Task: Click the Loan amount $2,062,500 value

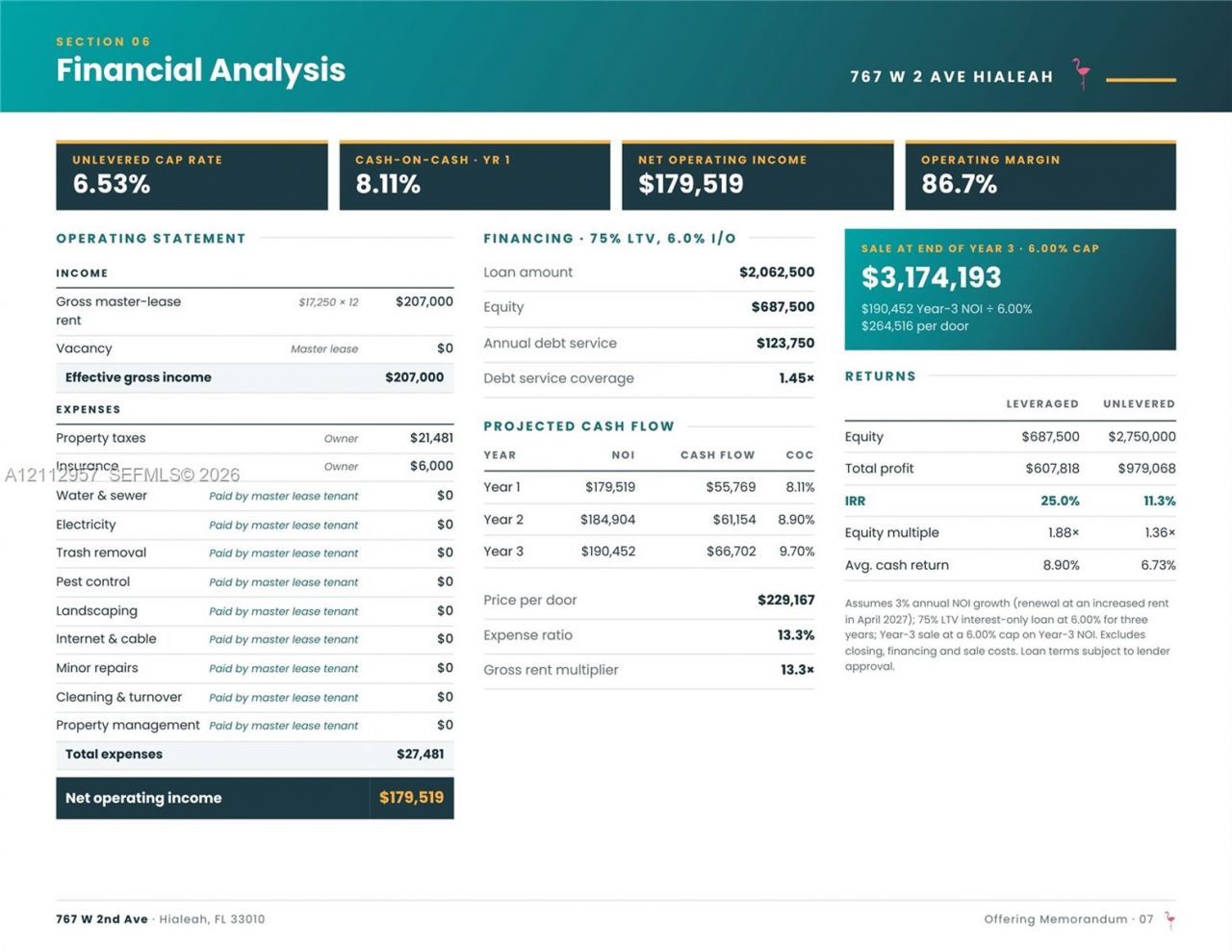Action: [x=777, y=272]
